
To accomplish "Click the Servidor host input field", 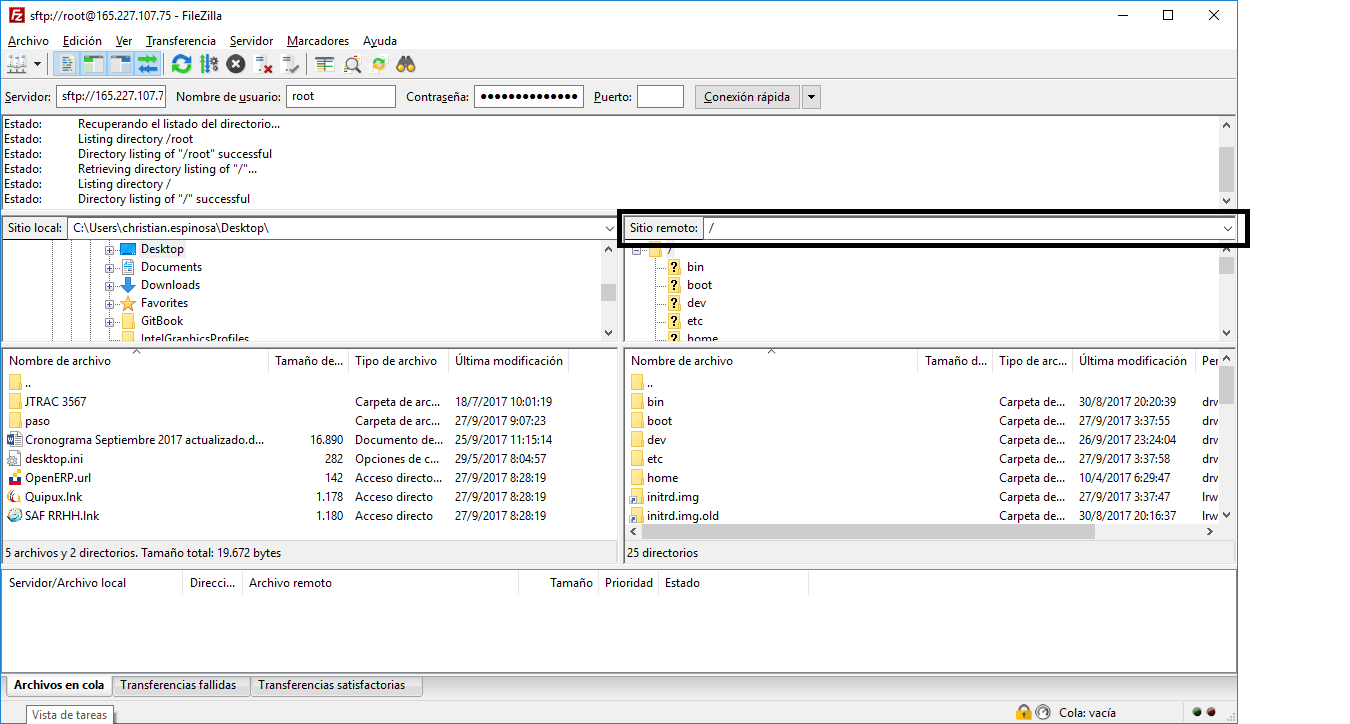I will [x=111, y=97].
